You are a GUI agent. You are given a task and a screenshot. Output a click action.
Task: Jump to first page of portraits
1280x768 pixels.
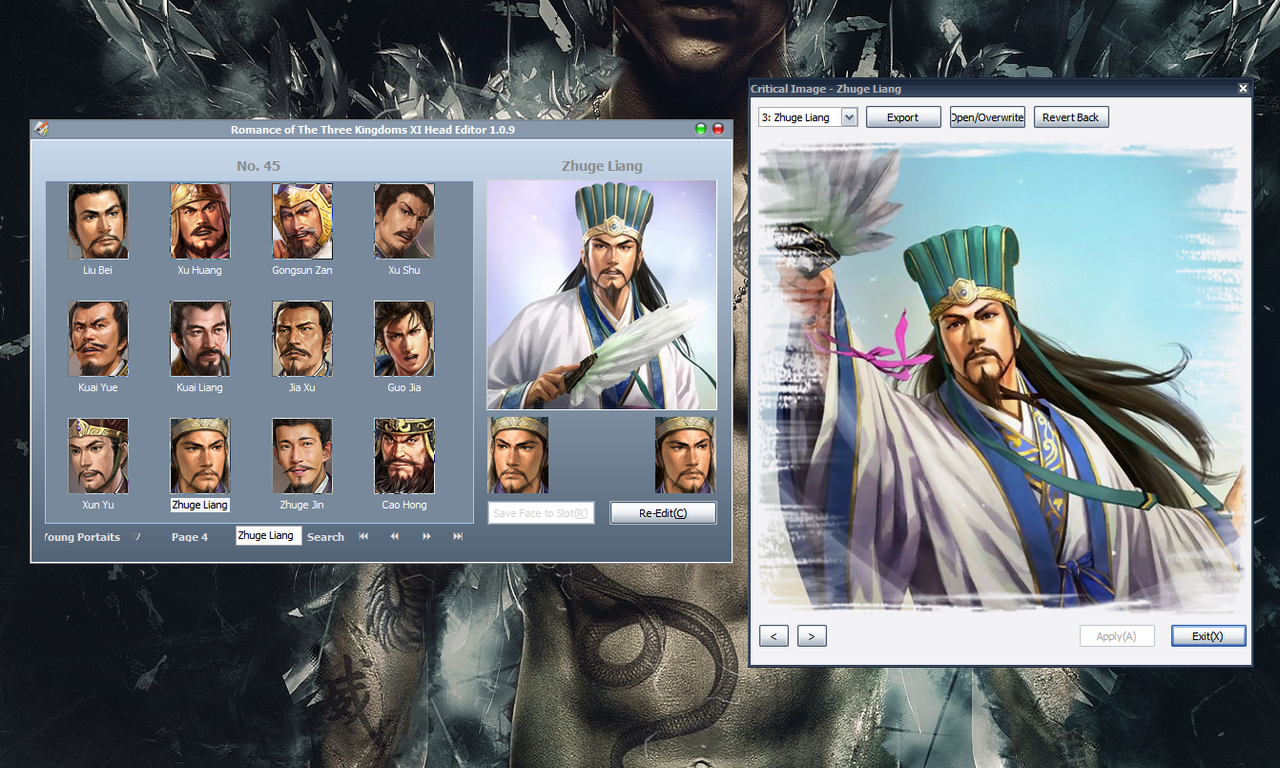363,537
